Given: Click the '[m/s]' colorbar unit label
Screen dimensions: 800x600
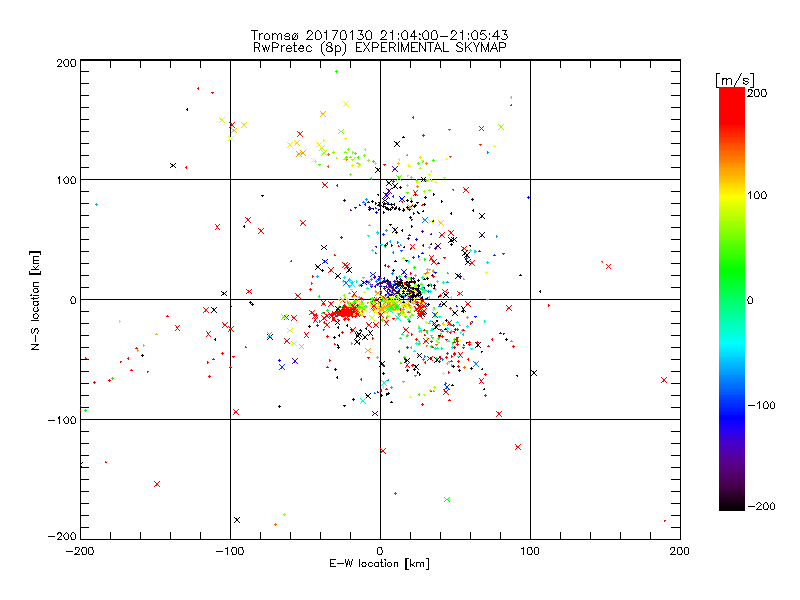Looking at the screenshot, I should pos(735,80).
